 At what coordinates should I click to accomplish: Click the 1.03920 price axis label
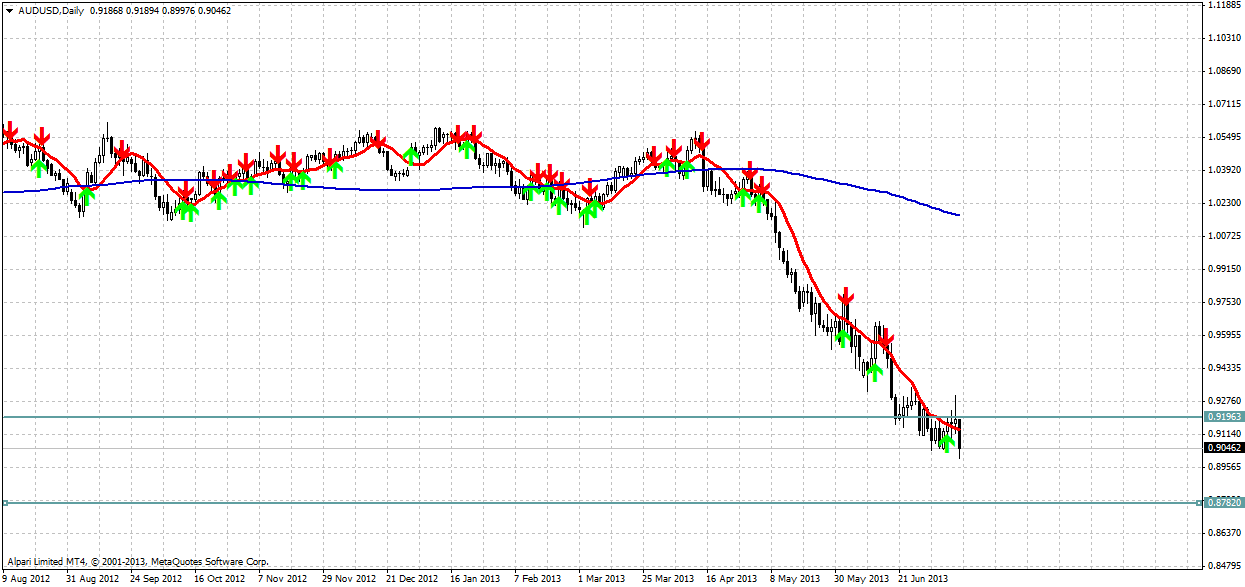pos(1224,170)
